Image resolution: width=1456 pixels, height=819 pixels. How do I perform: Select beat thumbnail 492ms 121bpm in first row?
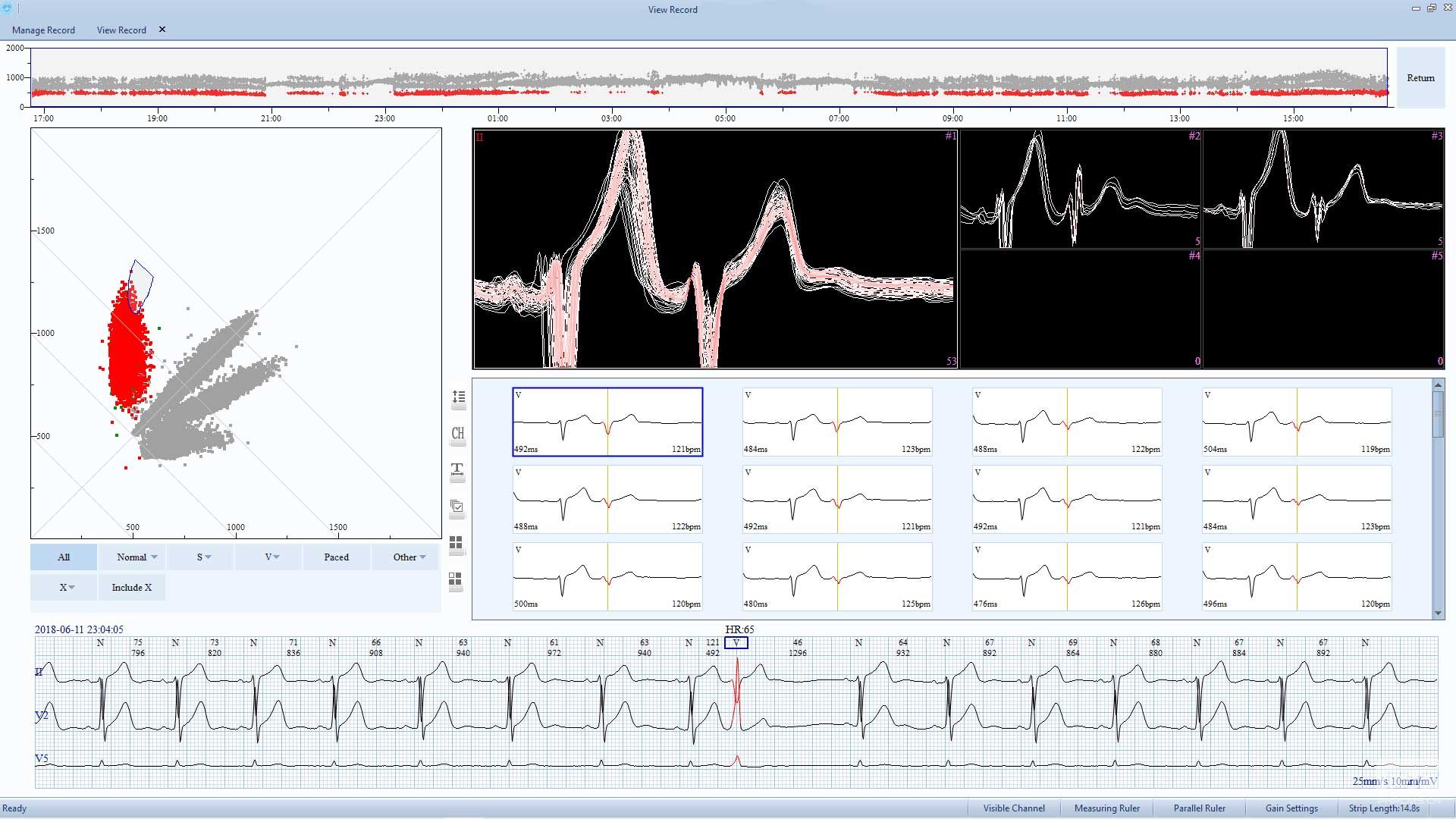click(x=607, y=422)
